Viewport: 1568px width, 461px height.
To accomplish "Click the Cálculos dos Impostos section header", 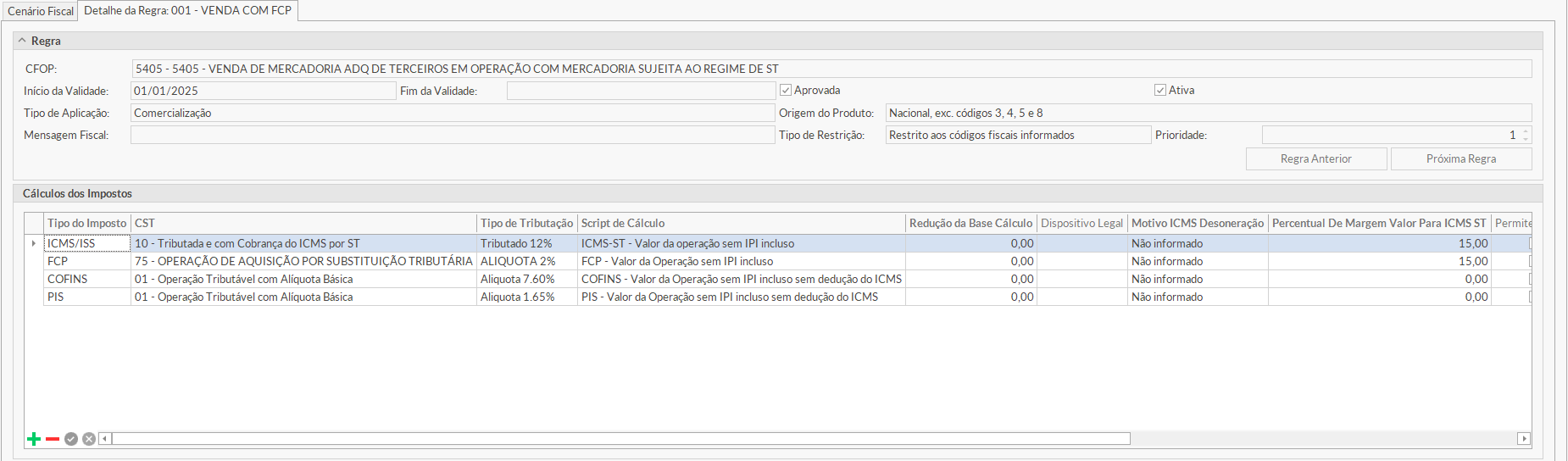I will click(777, 193).
